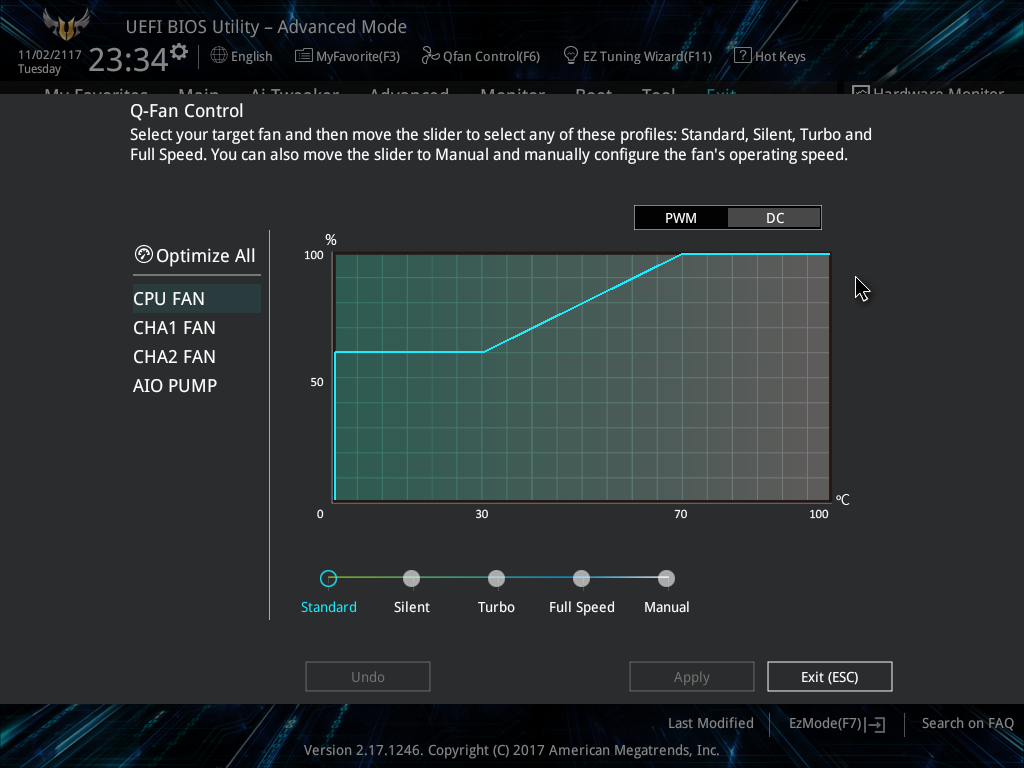
Task: Click the Exit (ESC) button
Action: [x=829, y=677]
